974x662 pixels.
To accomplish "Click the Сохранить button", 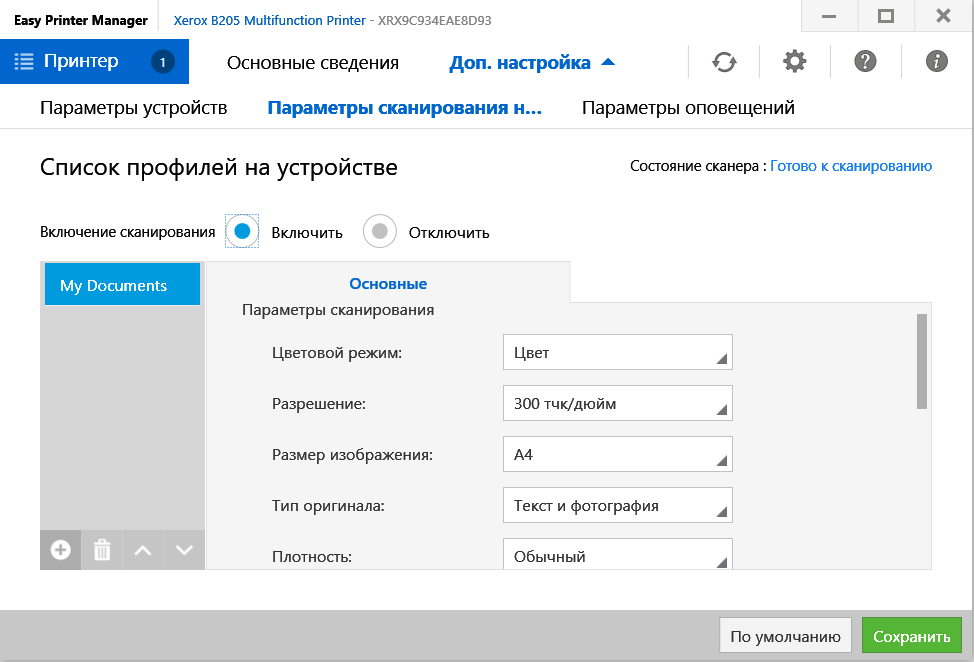I will (911, 636).
